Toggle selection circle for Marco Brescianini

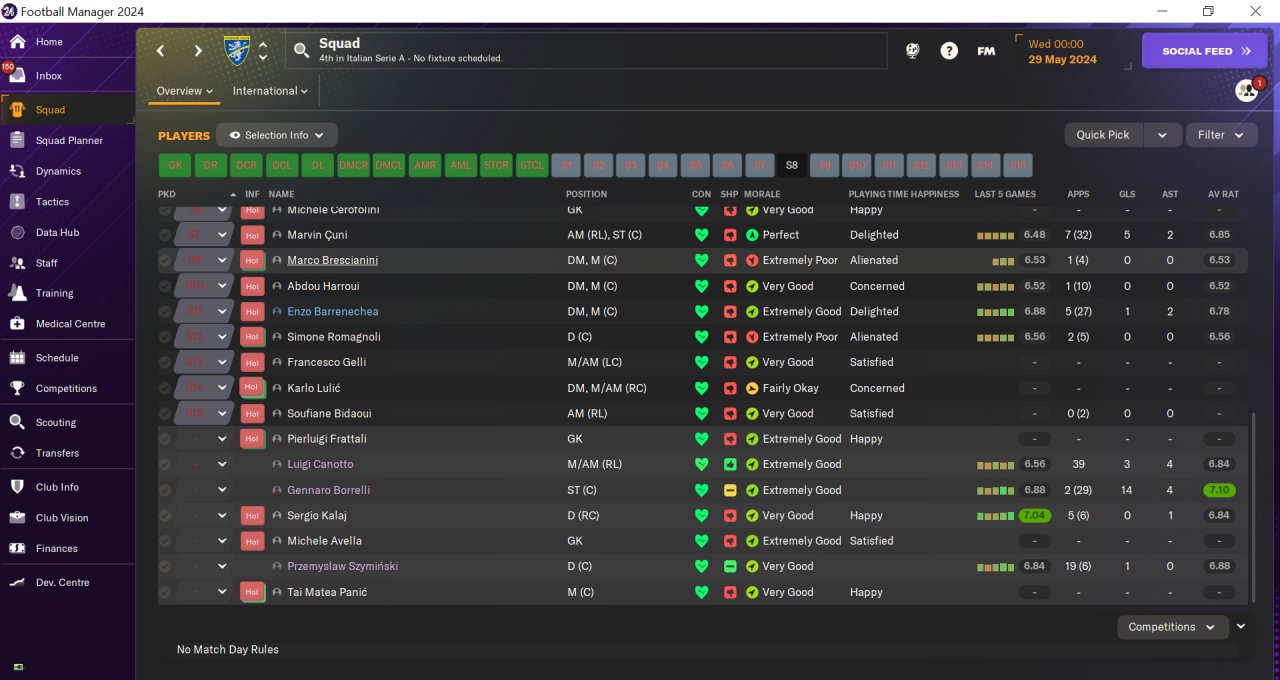pyautogui.click(x=165, y=260)
